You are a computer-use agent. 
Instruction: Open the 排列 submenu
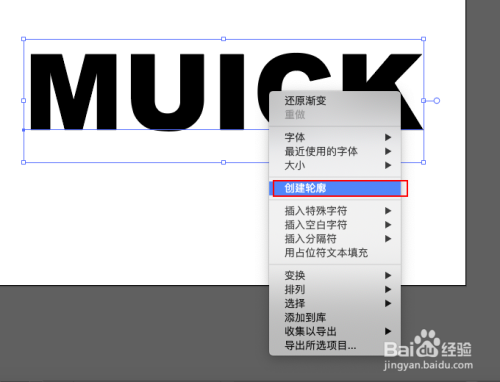(x=335, y=289)
